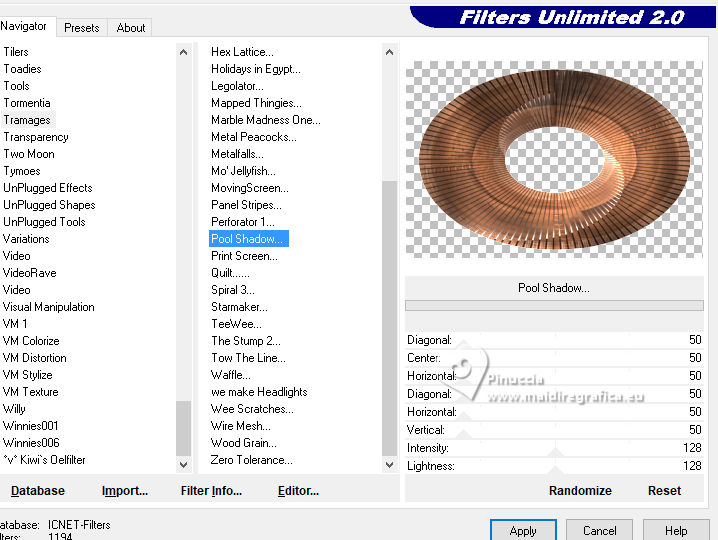Viewport: 718px width, 540px height.
Task: Choose the Starmaker filter
Action: click(239, 307)
